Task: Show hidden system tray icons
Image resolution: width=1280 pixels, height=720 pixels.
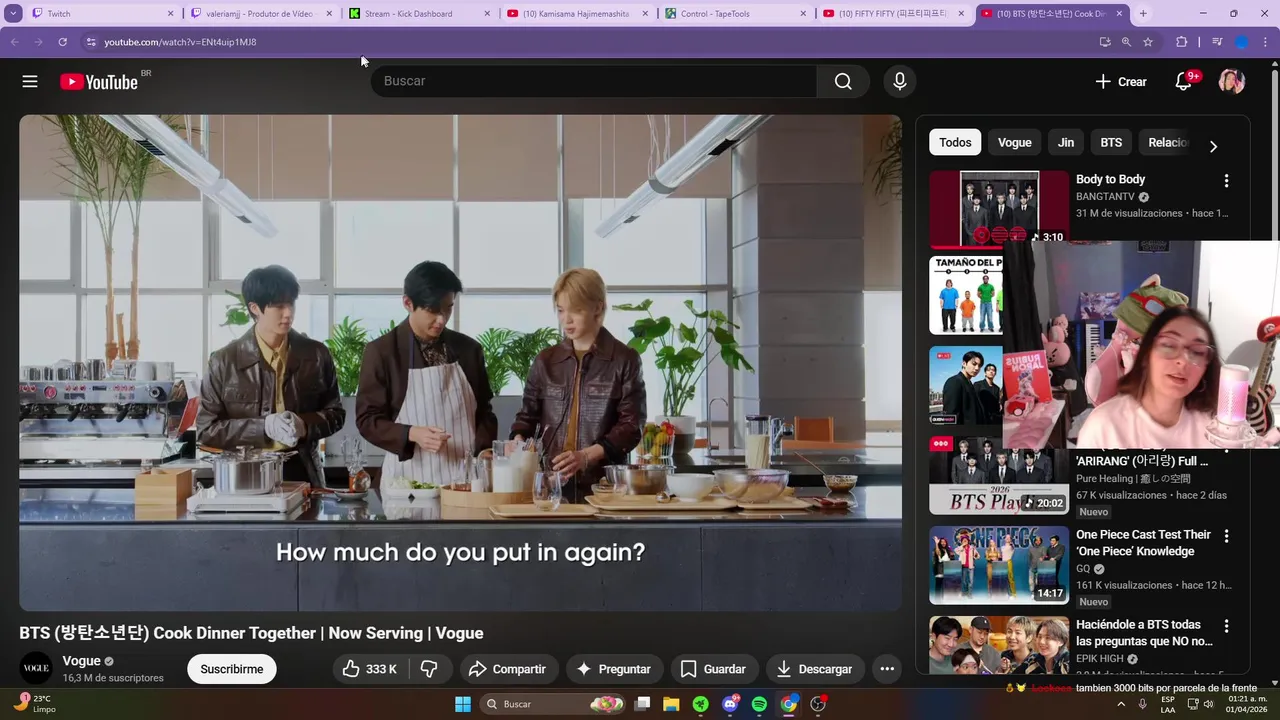Action: (1120, 704)
